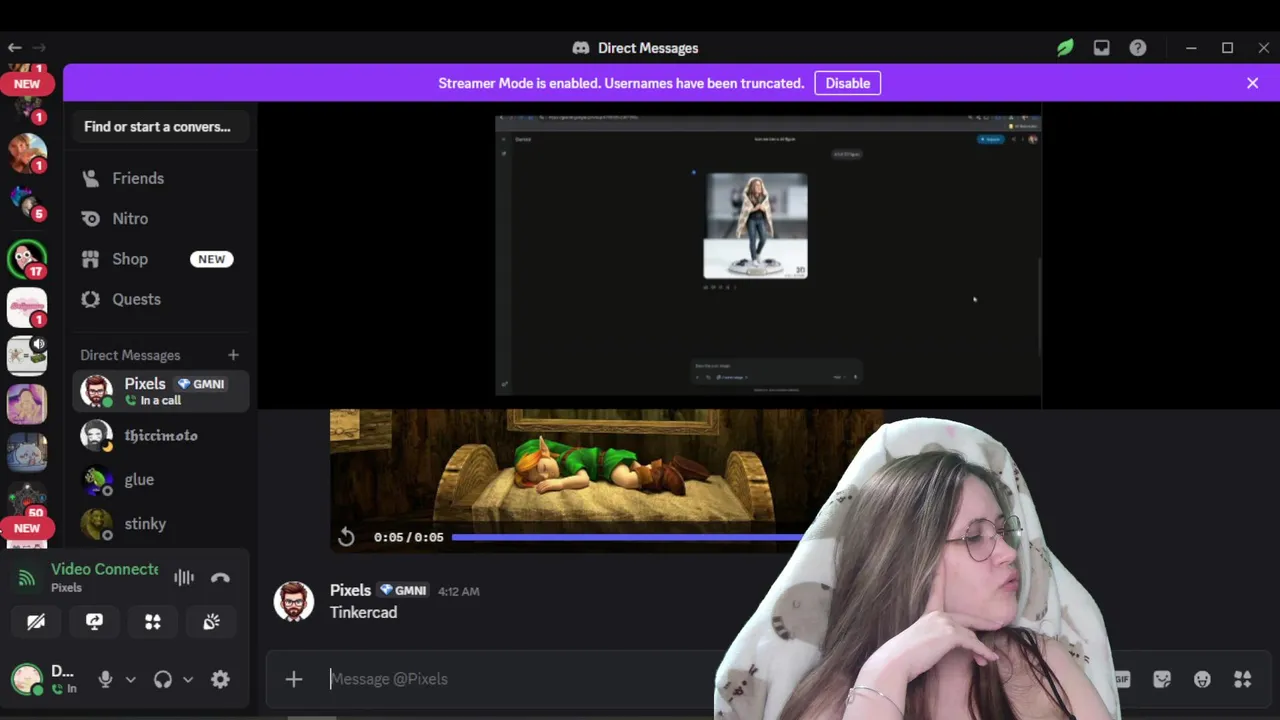Open the Inbox icon in title bar

[x=1101, y=48]
